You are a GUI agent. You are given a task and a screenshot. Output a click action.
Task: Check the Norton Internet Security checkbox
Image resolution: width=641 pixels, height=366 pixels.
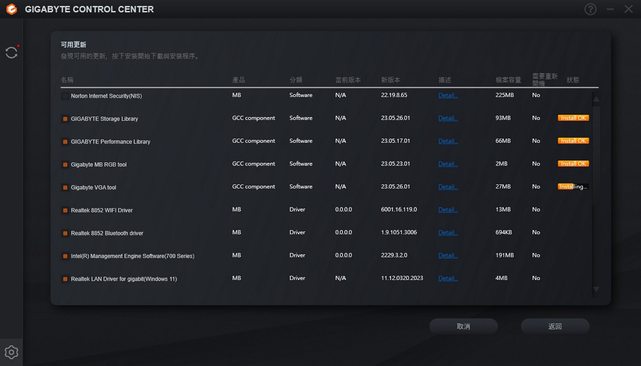tap(65, 96)
